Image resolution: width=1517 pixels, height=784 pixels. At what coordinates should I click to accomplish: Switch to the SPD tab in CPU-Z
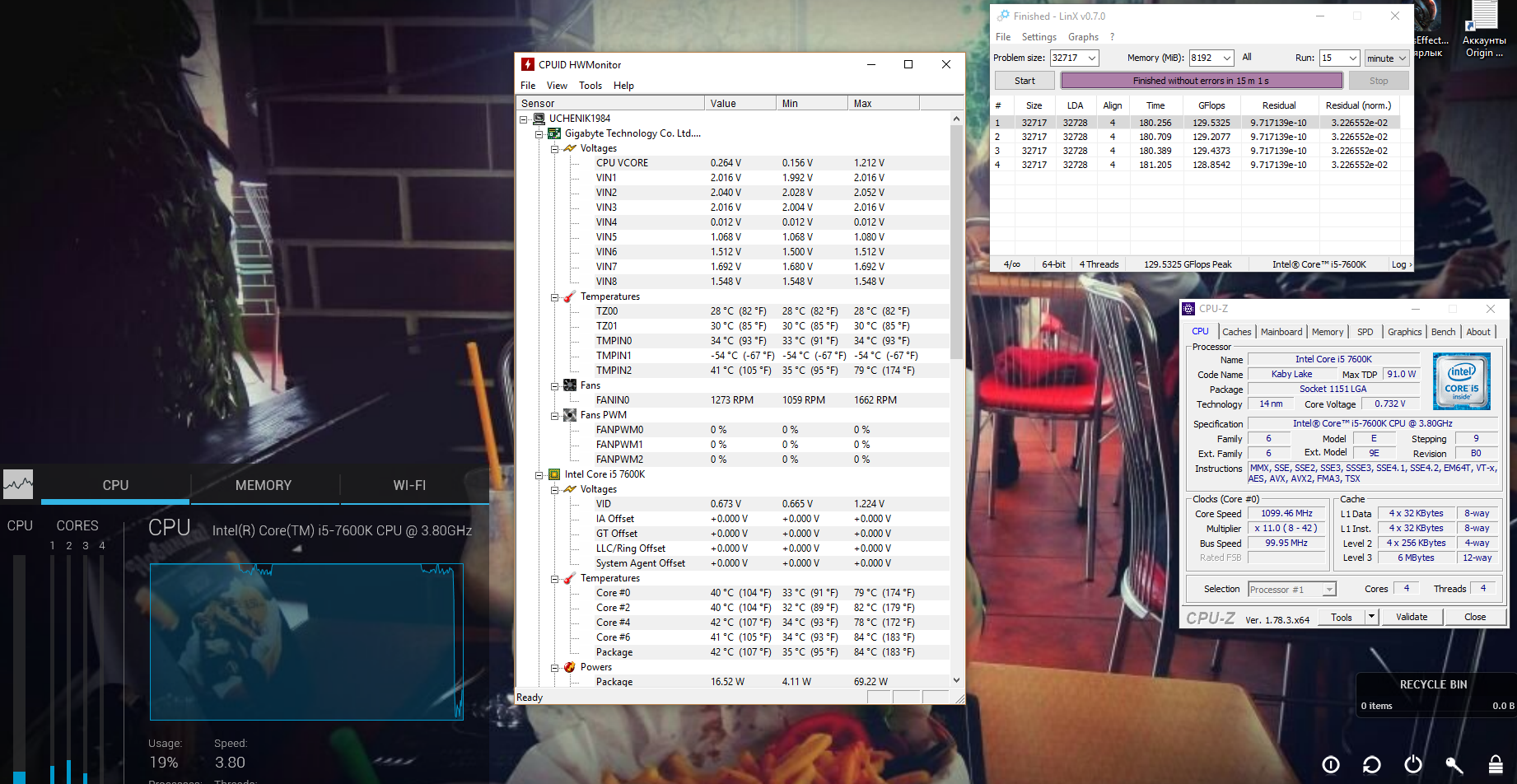[x=1365, y=332]
